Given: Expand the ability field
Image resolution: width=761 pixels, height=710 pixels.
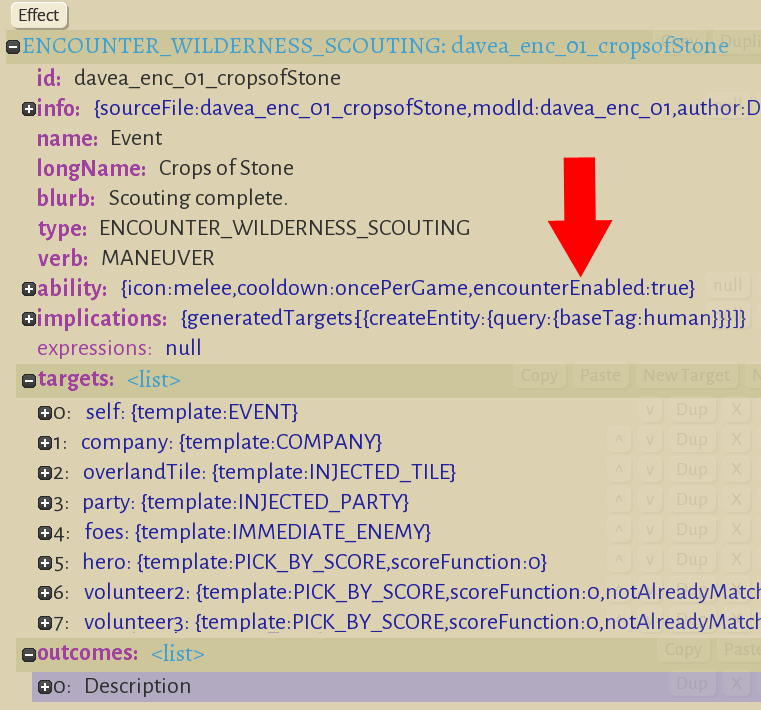Looking at the screenshot, I should point(28,289).
